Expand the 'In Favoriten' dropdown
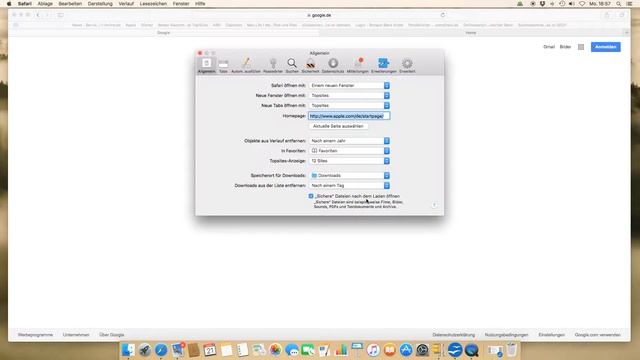The width and height of the screenshot is (640, 360). [349, 151]
